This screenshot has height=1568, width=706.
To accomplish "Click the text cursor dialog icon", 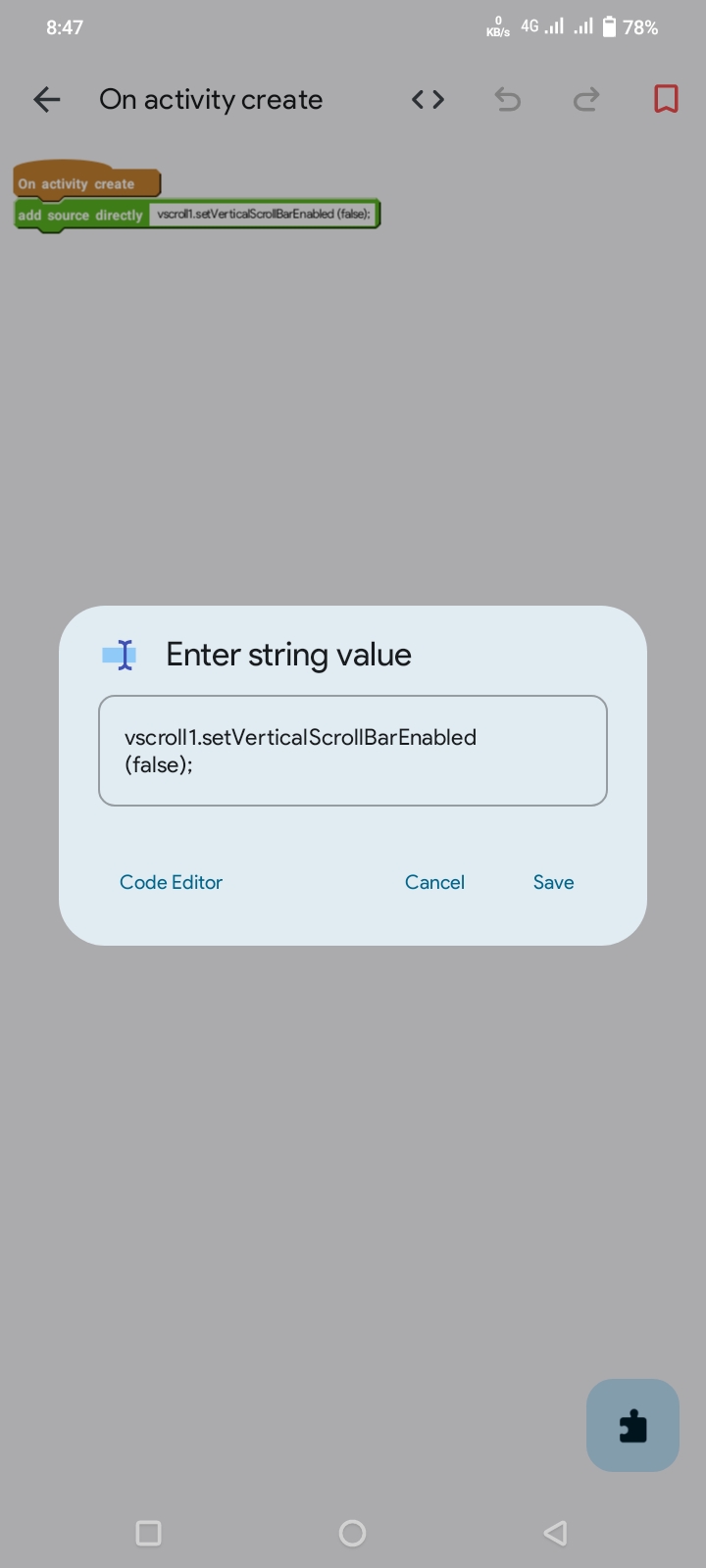I will tap(120, 655).
